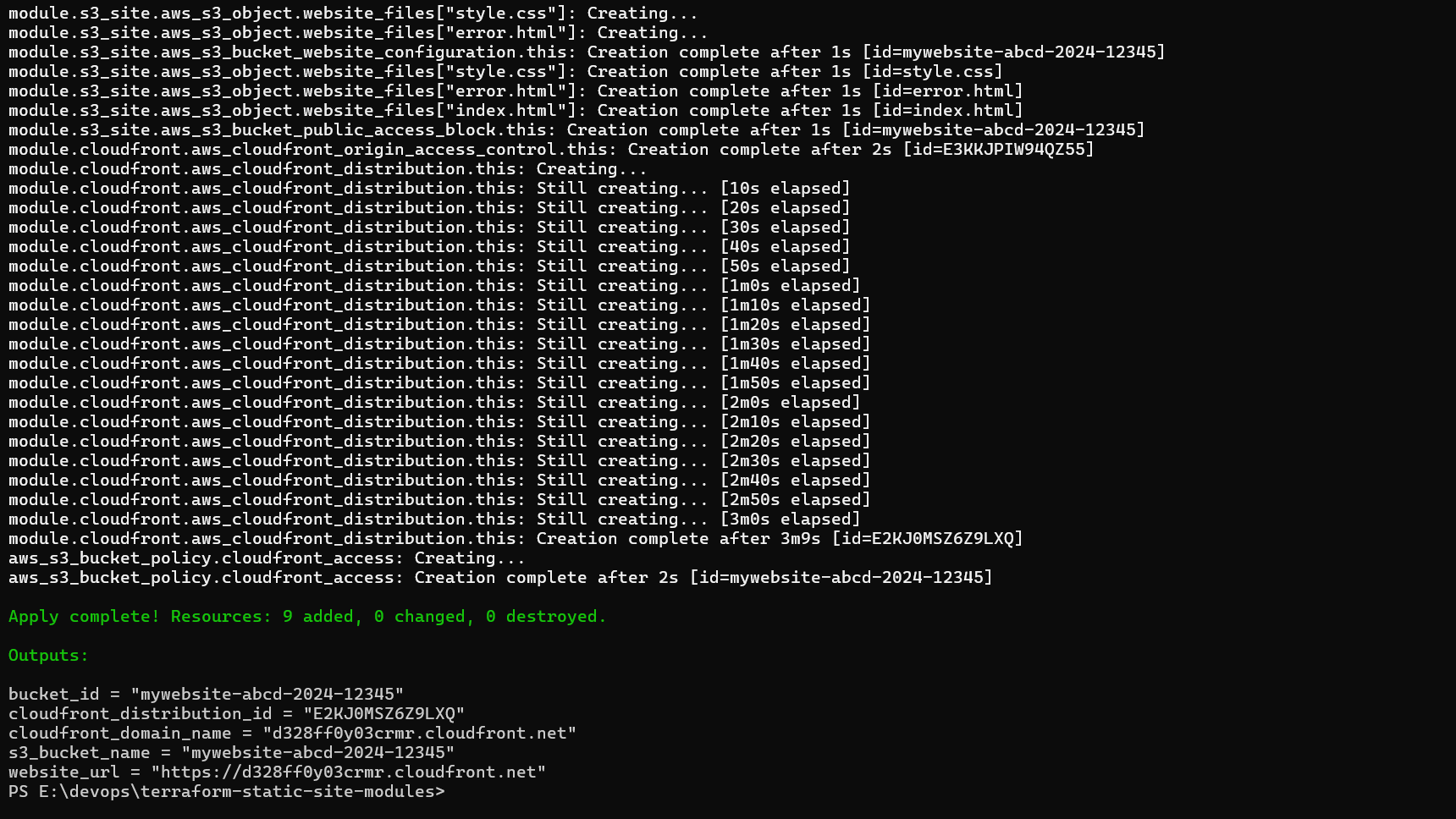Click the green "Outputs:" heading
This screenshot has height=819, width=1456.
click(x=48, y=656)
